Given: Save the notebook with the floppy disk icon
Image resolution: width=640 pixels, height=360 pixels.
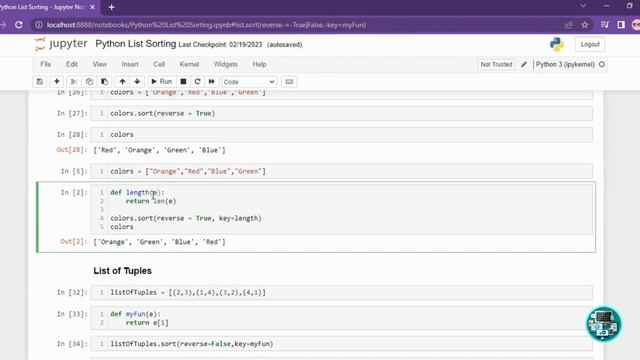Looking at the screenshot, I should pos(40,82).
